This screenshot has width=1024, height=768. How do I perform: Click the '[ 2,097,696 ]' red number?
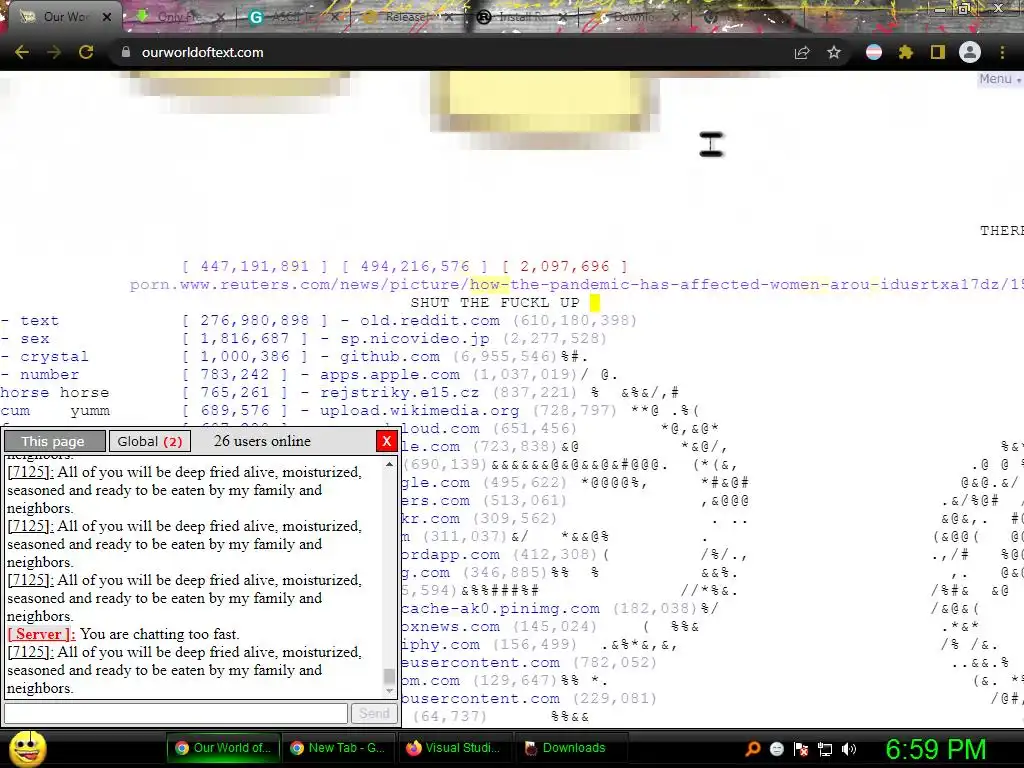point(565,266)
